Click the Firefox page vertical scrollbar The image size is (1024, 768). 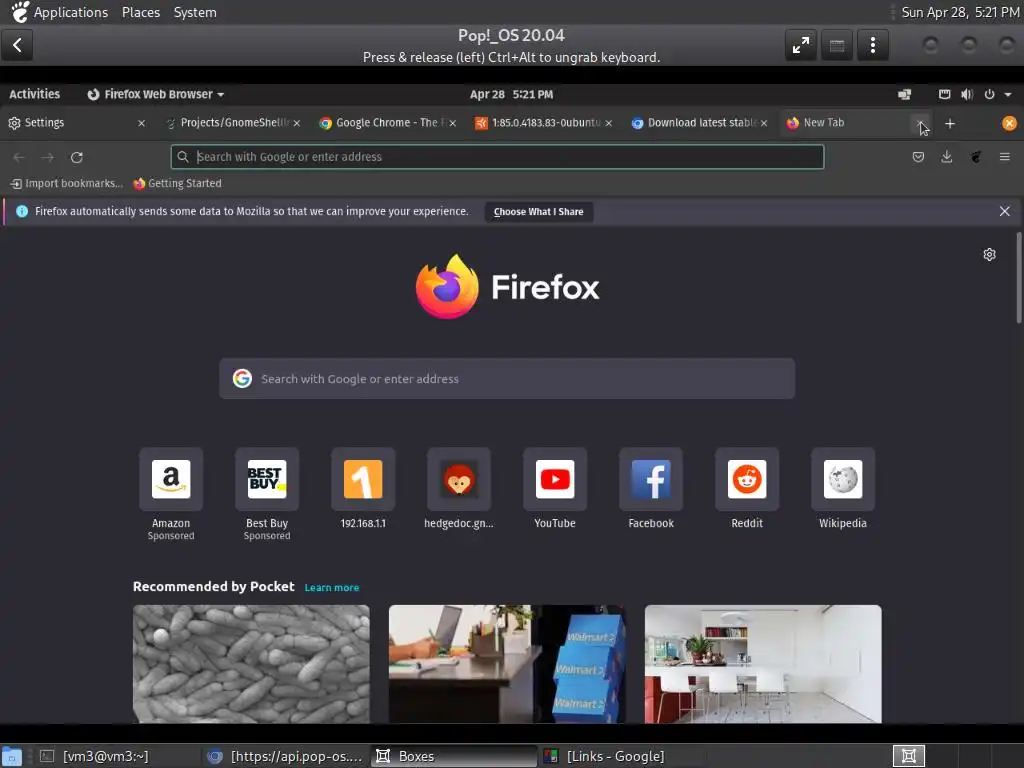click(x=1018, y=278)
